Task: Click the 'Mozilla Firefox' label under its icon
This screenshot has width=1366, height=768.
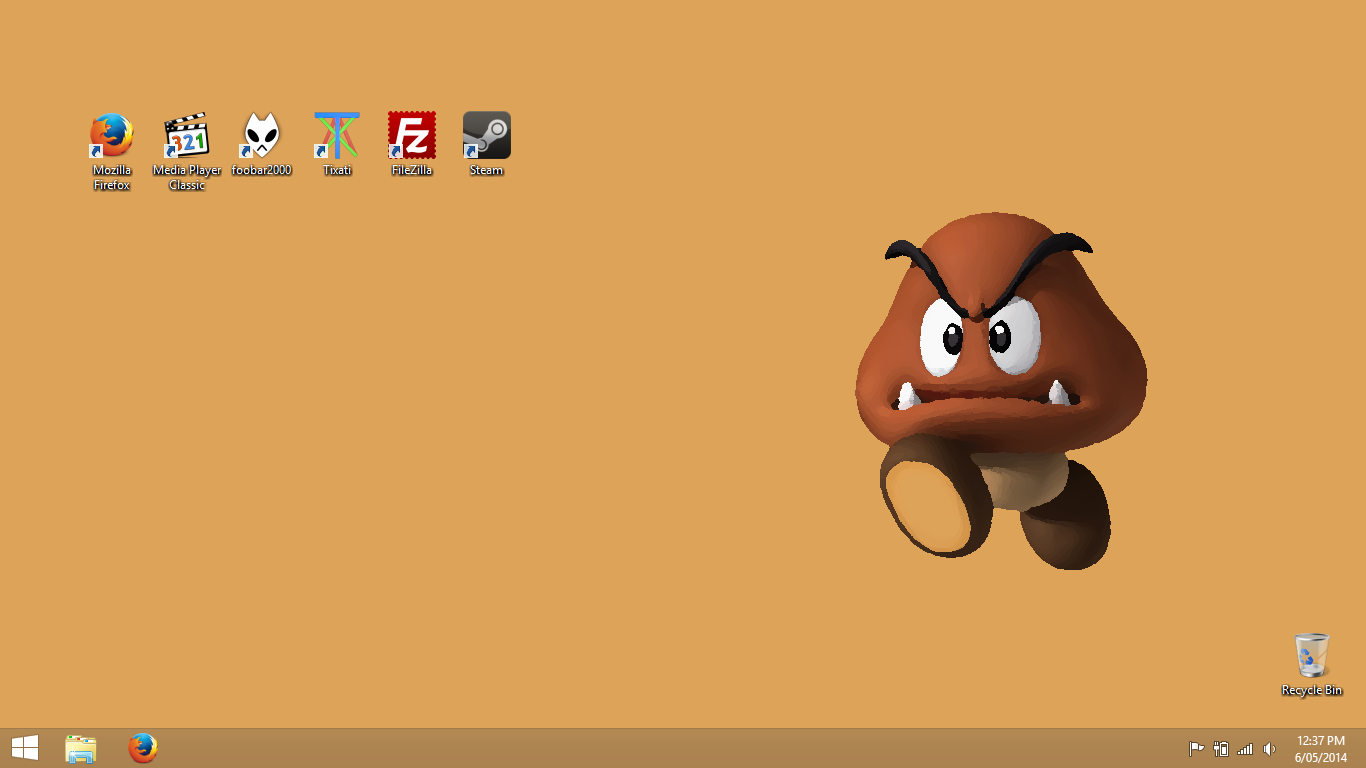Action: pyautogui.click(x=112, y=178)
